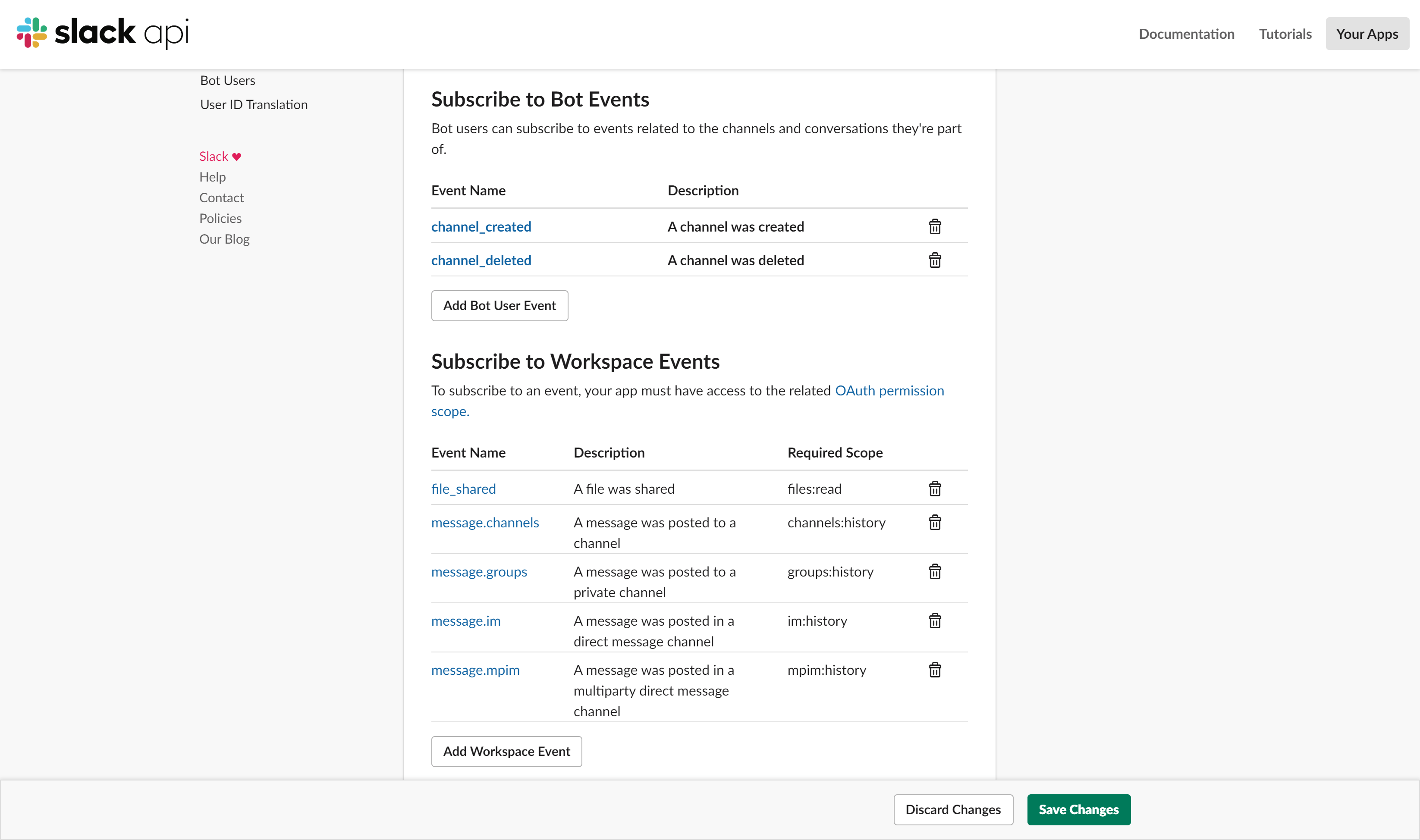Screen dimensions: 1420x840
Task: Click the Add Workspace Event button
Action: 506,751
